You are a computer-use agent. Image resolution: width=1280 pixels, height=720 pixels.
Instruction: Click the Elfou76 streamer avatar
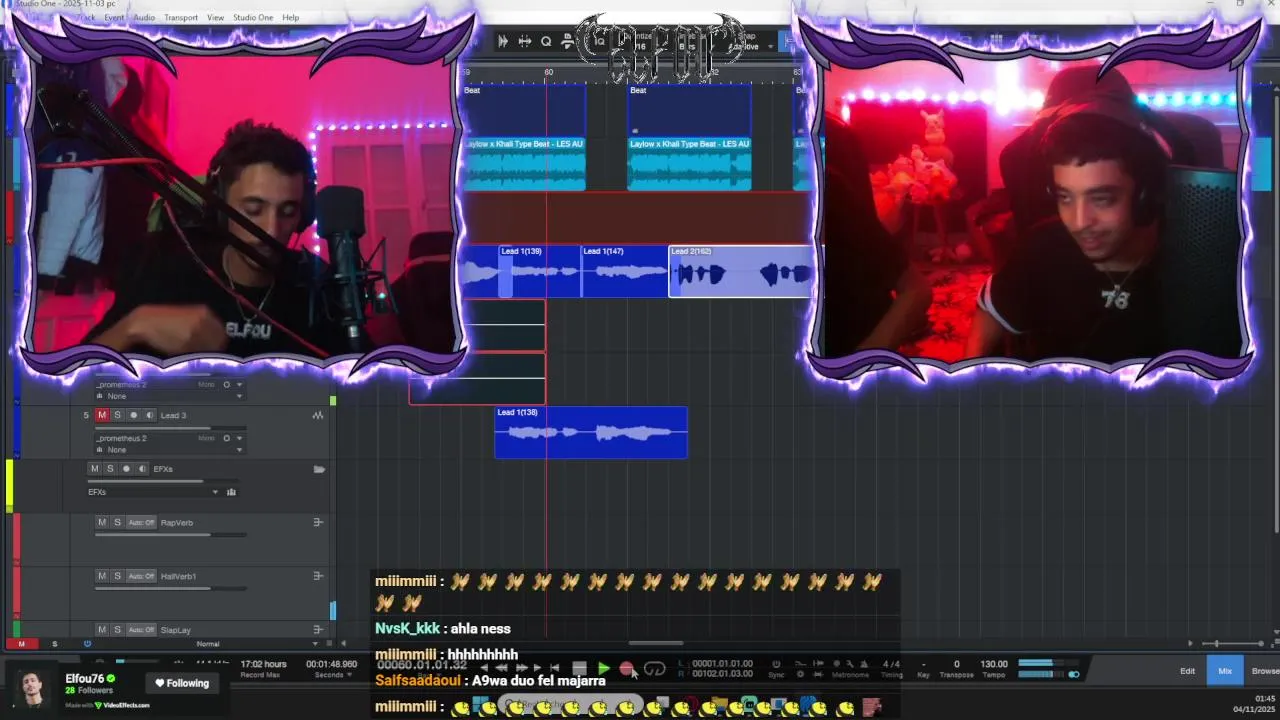[33, 689]
